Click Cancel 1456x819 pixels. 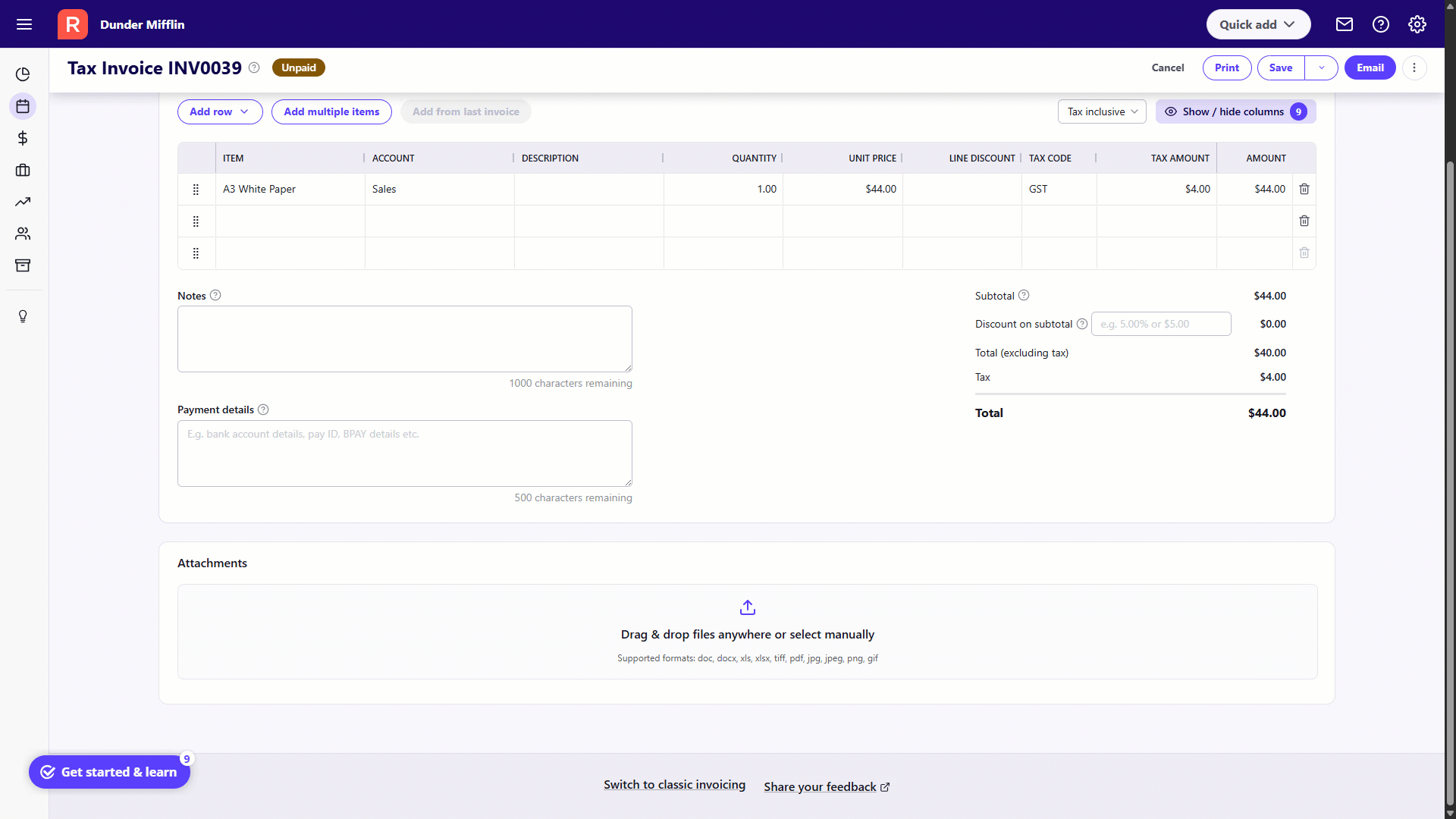click(x=1168, y=67)
